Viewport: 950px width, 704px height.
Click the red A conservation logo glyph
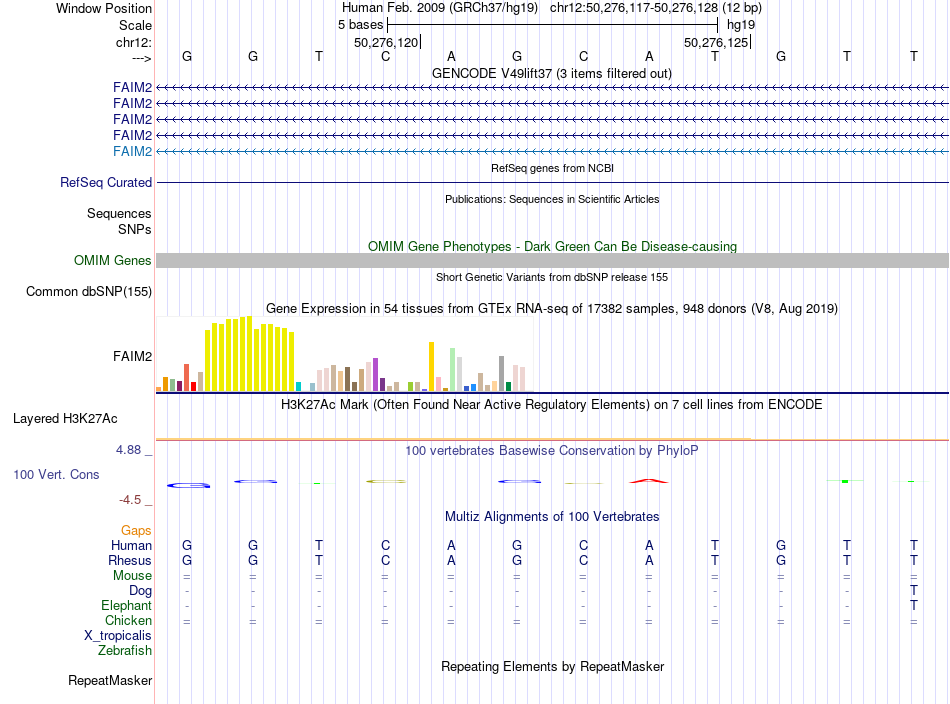(649, 481)
